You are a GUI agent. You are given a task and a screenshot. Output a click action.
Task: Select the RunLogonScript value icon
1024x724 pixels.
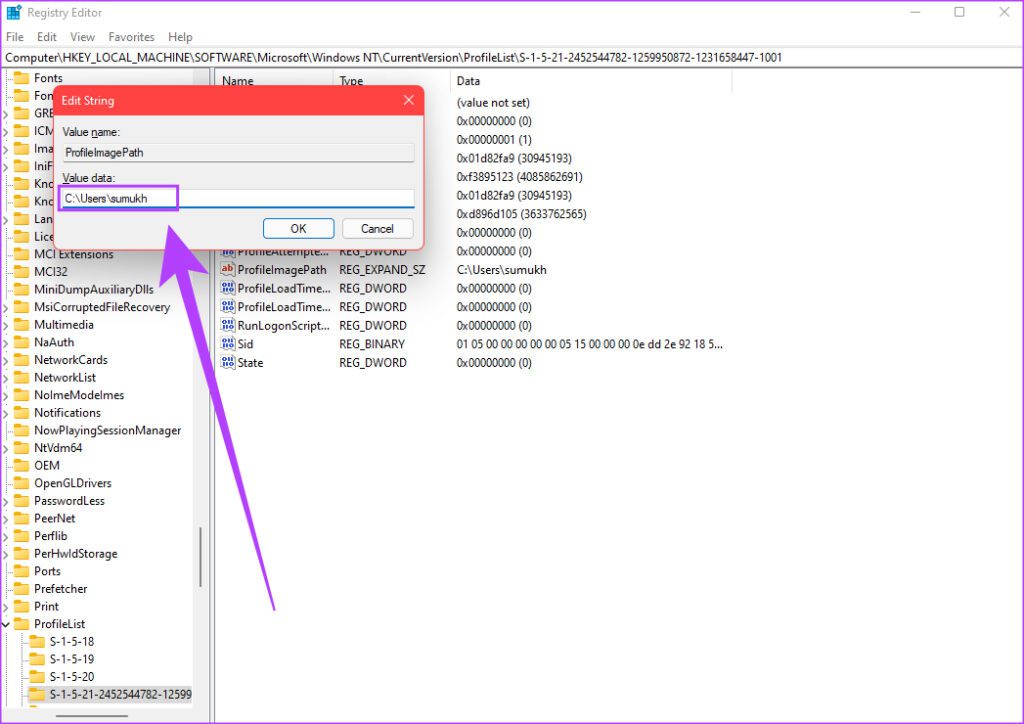[227, 325]
